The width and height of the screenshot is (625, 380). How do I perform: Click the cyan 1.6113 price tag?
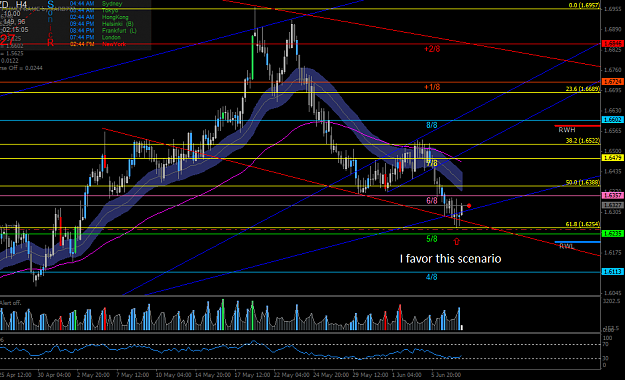(613, 272)
